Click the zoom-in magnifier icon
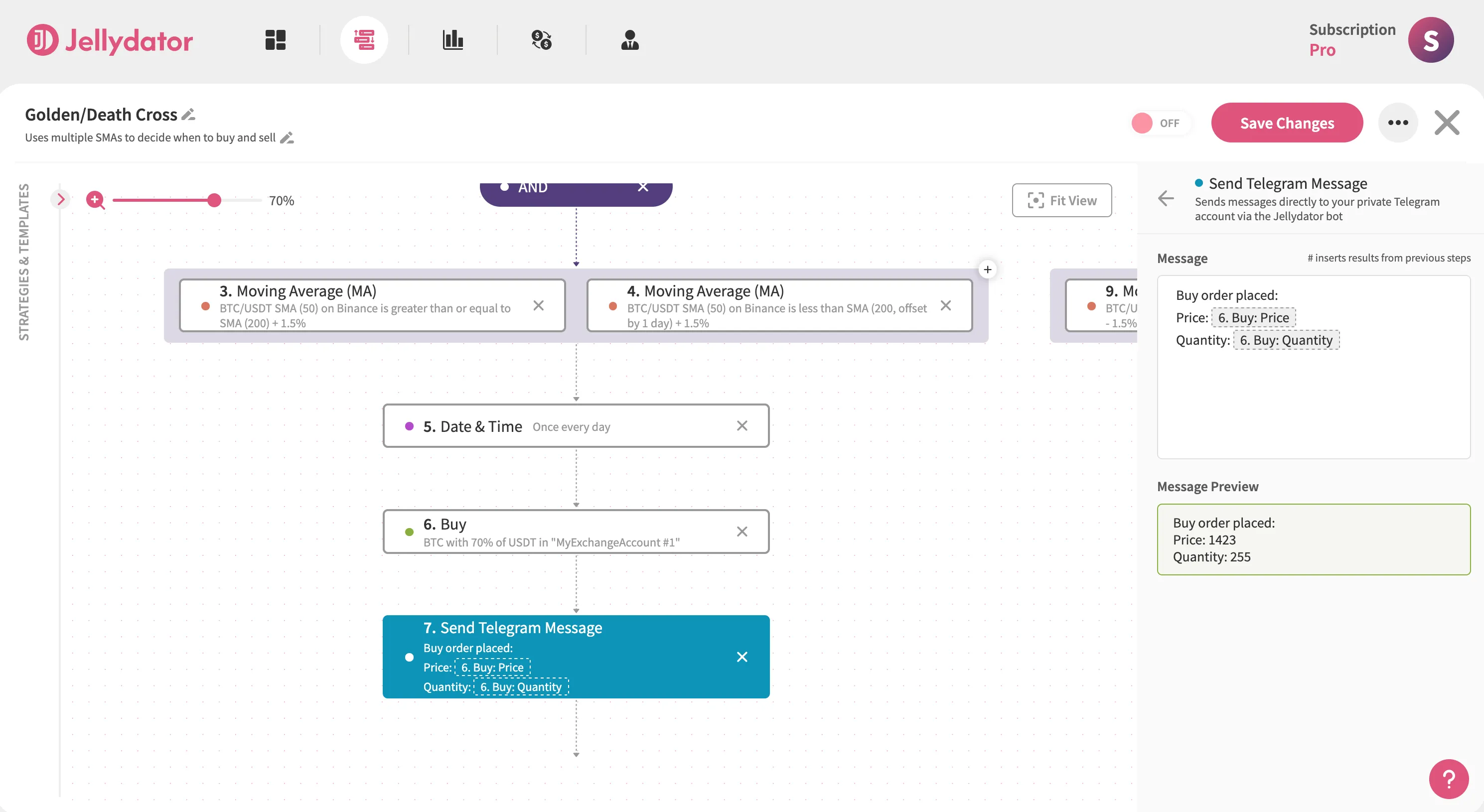Image resolution: width=1484 pixels, height=812 pixels. coord(96,200)
